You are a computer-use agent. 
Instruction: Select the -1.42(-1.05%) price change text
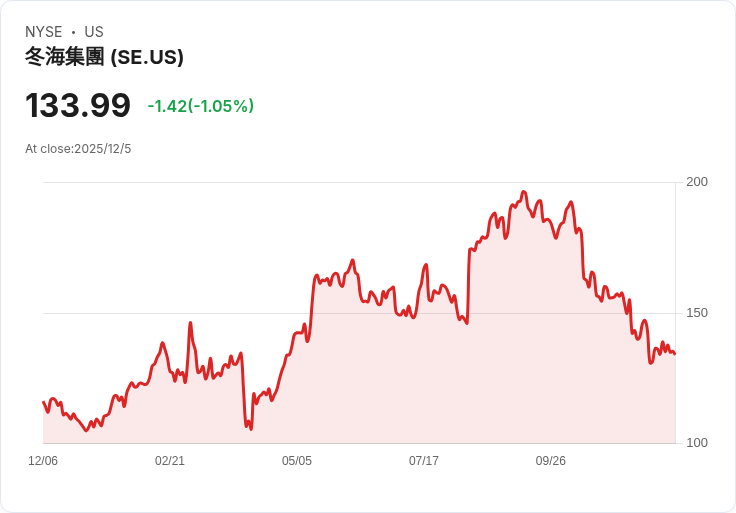point(200,106)
